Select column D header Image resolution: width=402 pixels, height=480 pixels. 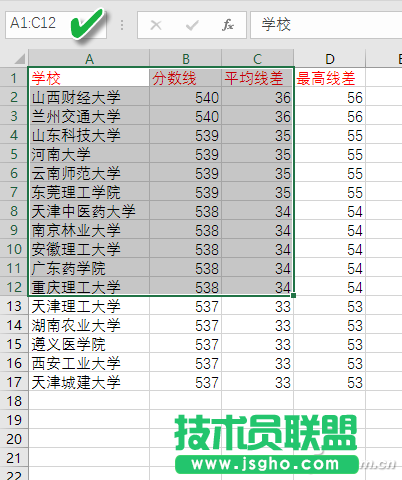tap(330, 59)
